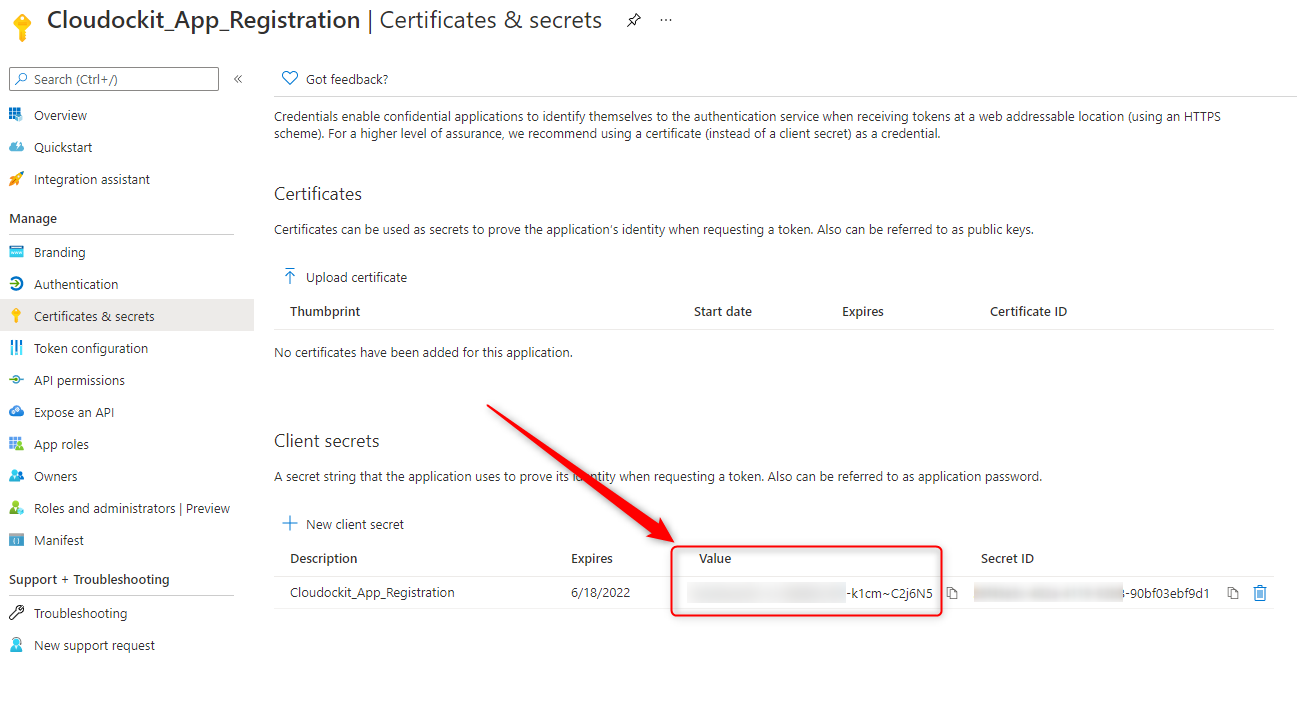Copy the client secret Value
The width and height of the screenshot is (1297, 703).
coord(951,592)
